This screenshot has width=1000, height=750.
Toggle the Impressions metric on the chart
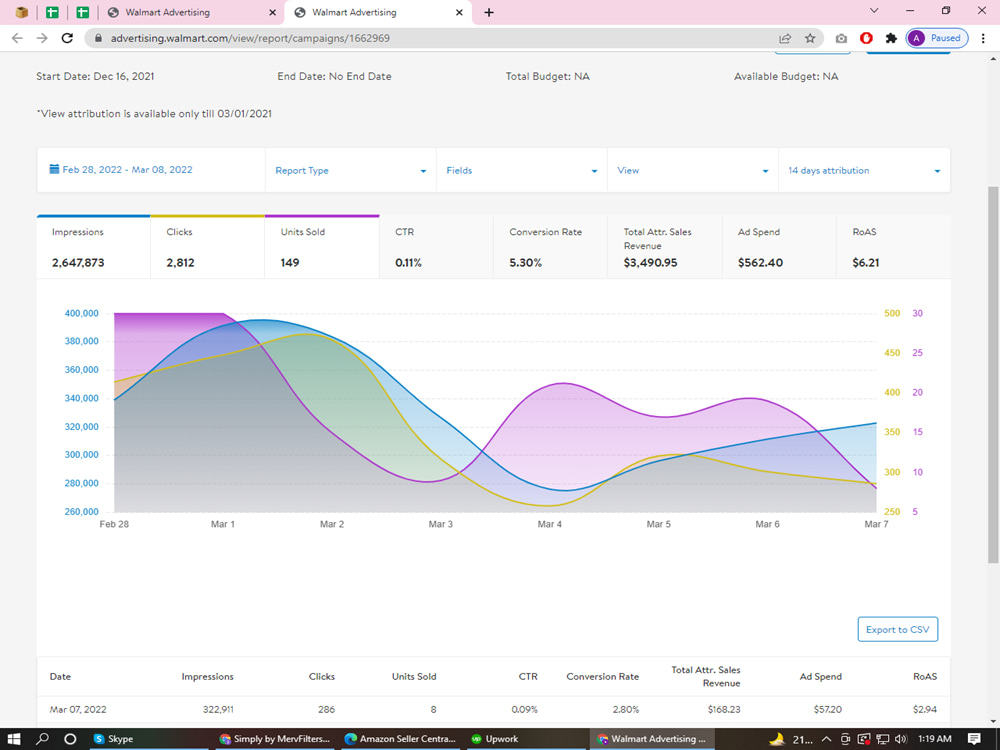[93, 247]
